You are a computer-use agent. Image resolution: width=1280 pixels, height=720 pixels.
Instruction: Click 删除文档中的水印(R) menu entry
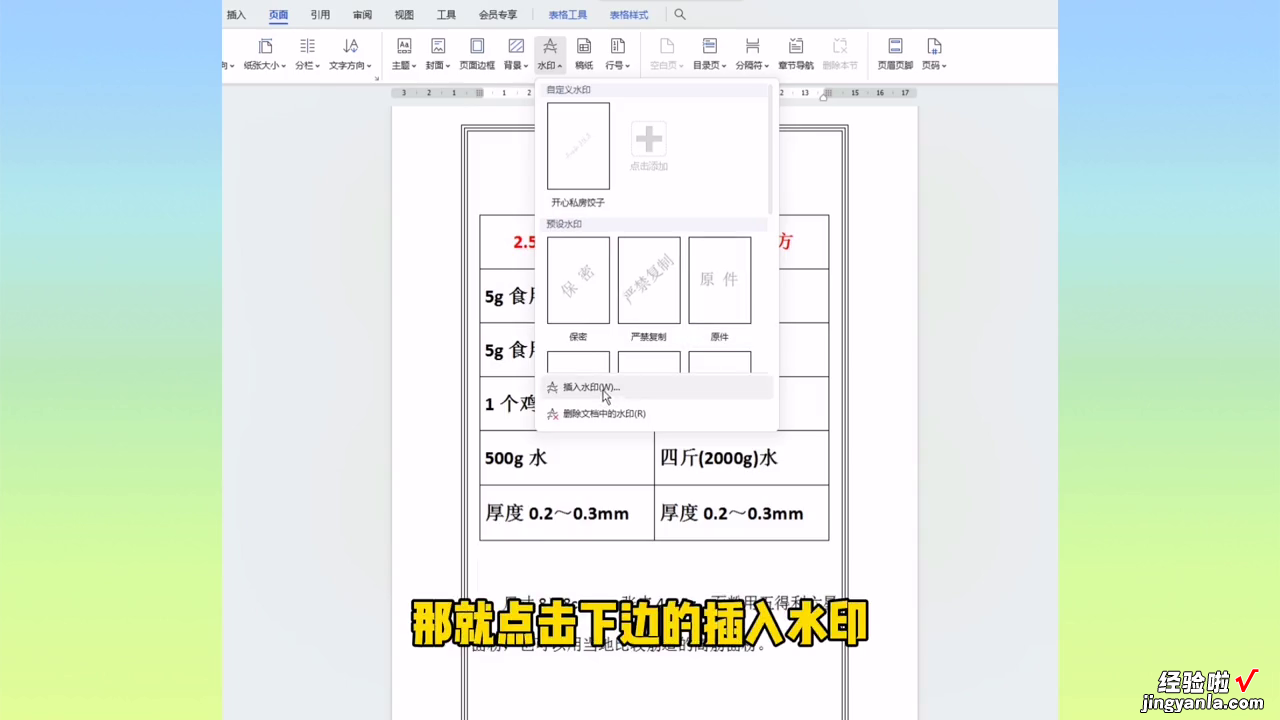coord(657,413)
